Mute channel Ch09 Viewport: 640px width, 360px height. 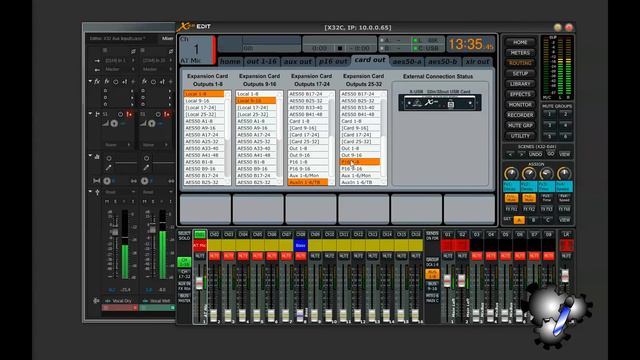click(x=315, y=256)
